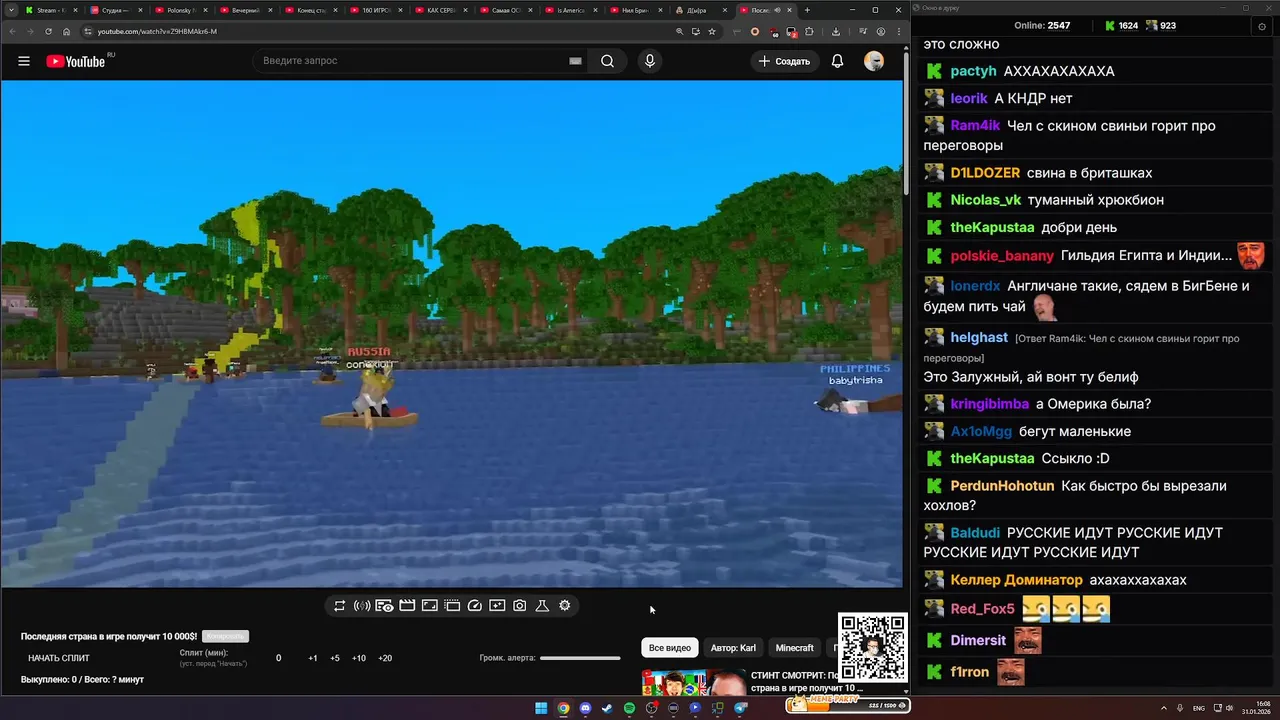Open the chat window settings gear
This screenshot has height=720, width=1280.
coord(1261,26)
